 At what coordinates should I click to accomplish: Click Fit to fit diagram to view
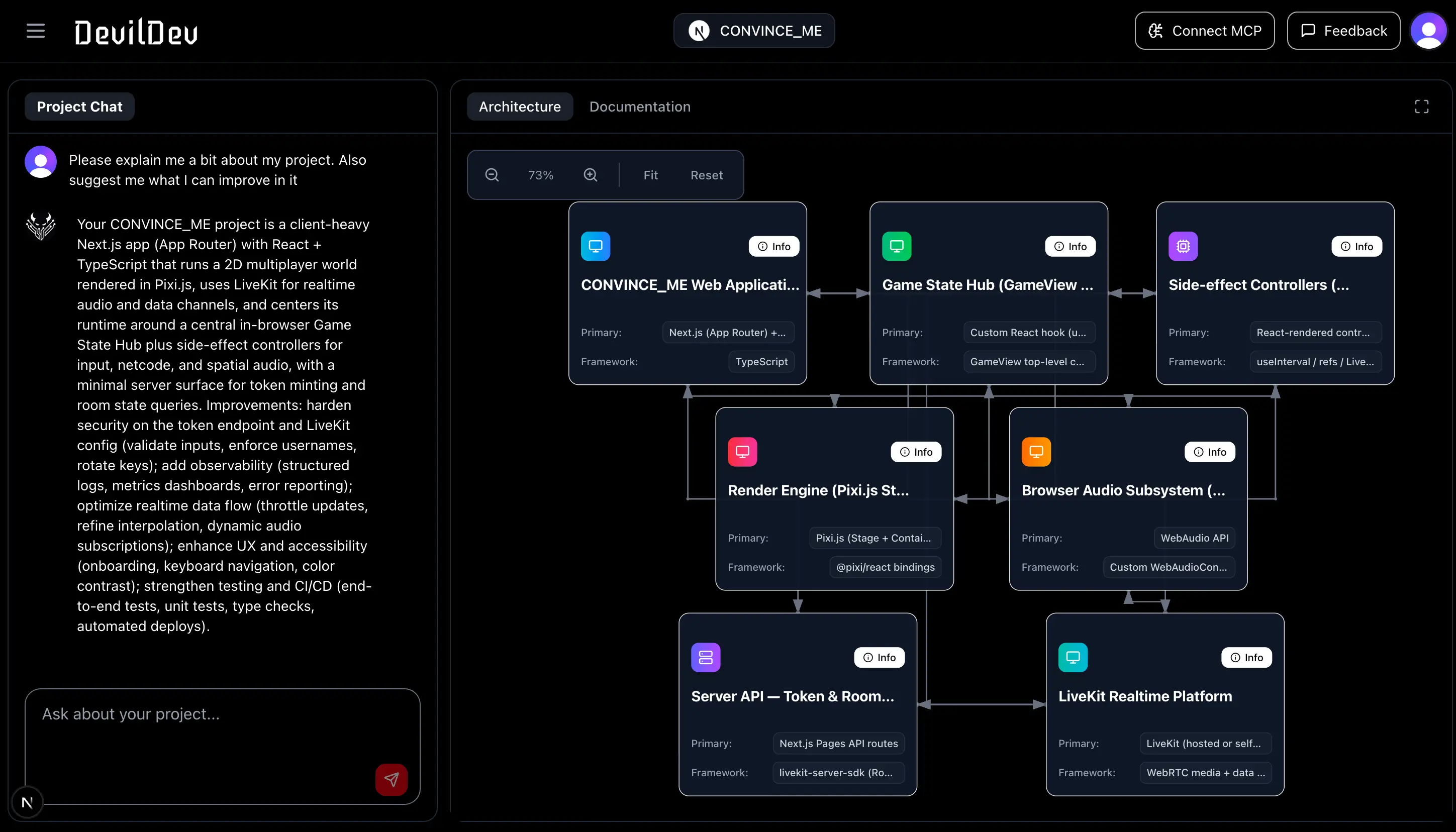point(650,175)
